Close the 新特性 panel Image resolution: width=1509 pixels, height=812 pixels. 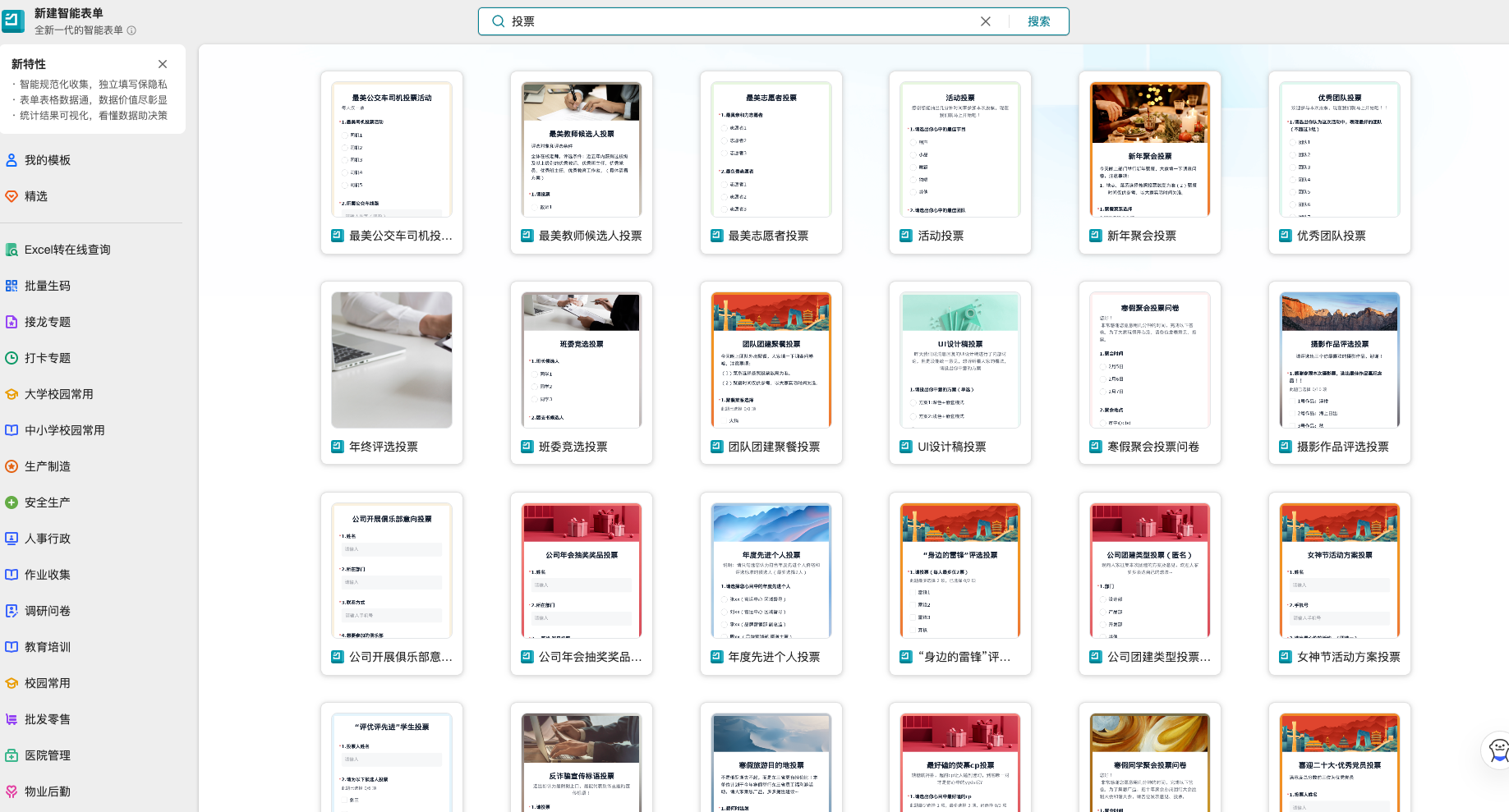click(x=163, y=64)
